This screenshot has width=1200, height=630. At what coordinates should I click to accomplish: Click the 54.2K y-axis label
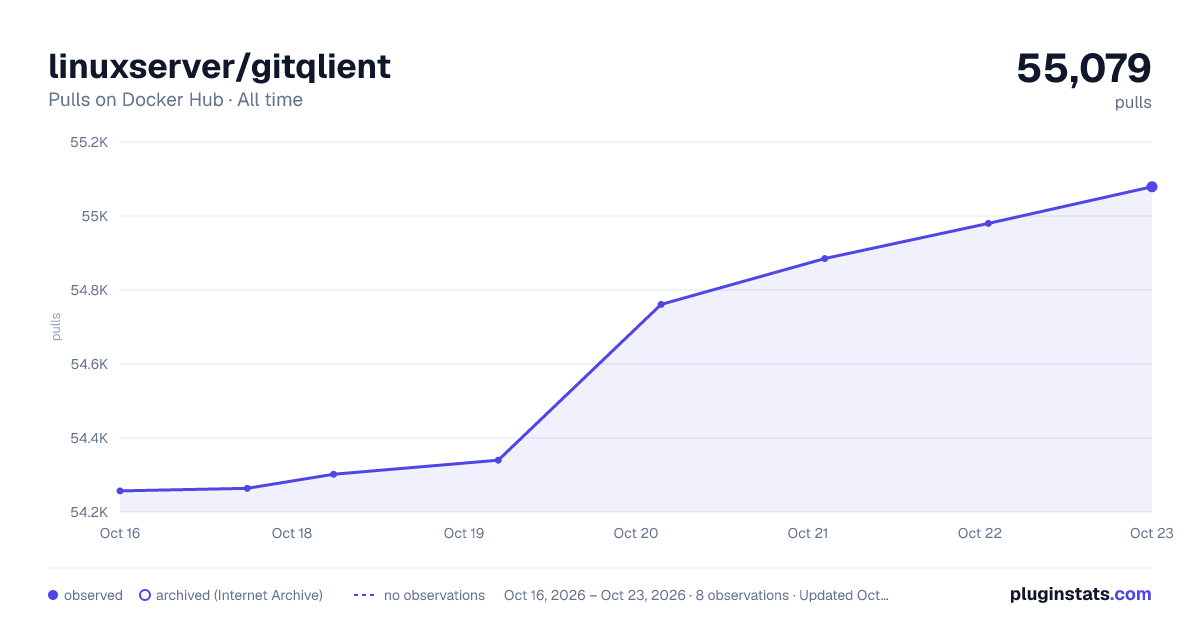coord(88,512)
